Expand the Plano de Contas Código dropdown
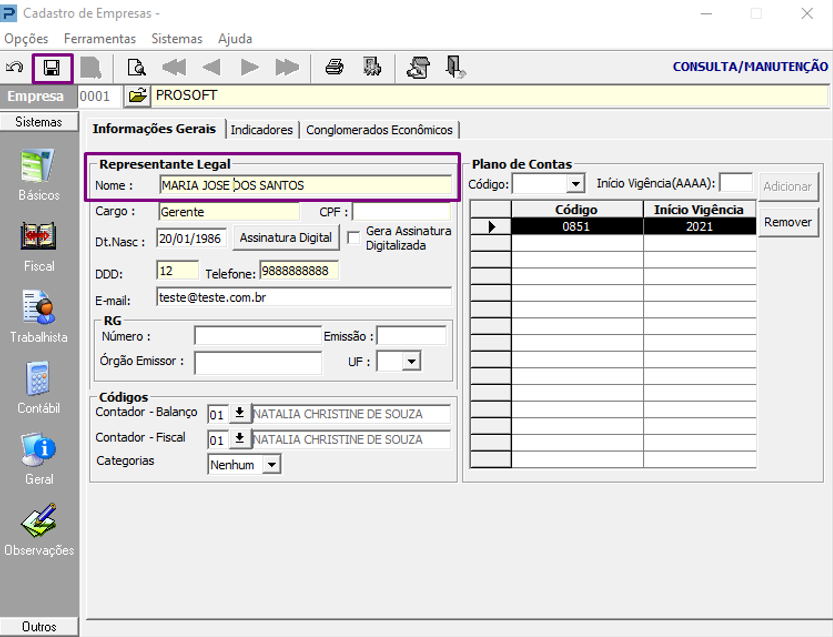The width and height of the screenshot is (833, 637). [575, 185]
